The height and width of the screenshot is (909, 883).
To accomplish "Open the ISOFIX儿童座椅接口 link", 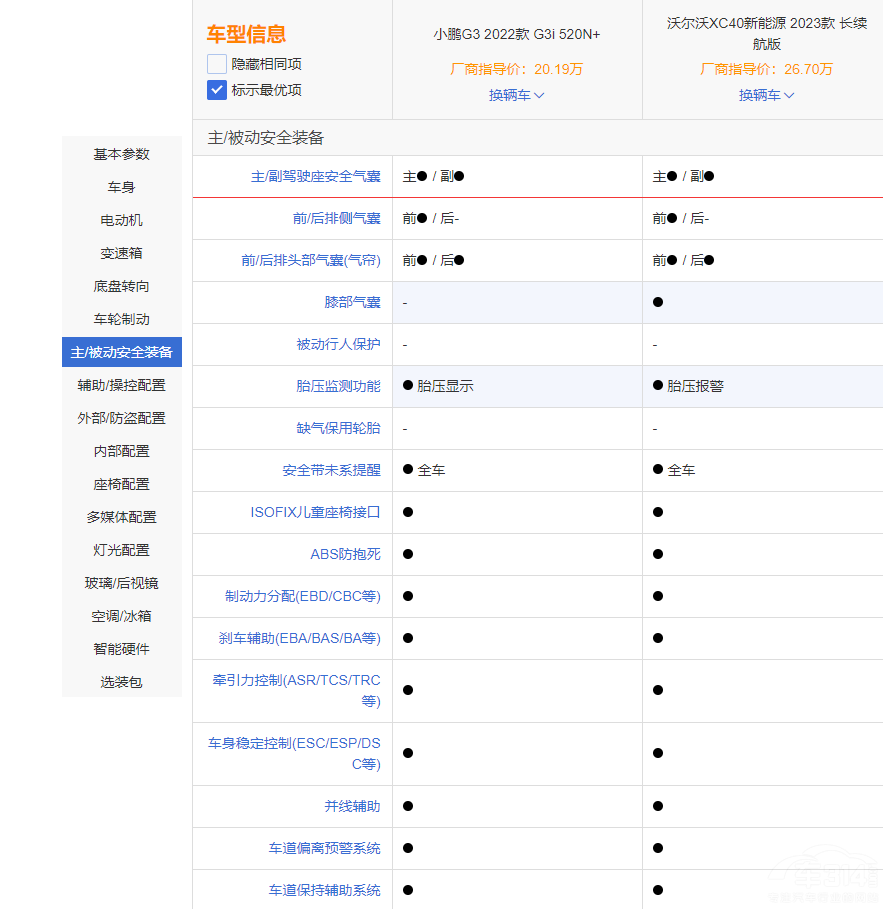I will (x=315, y=512).
